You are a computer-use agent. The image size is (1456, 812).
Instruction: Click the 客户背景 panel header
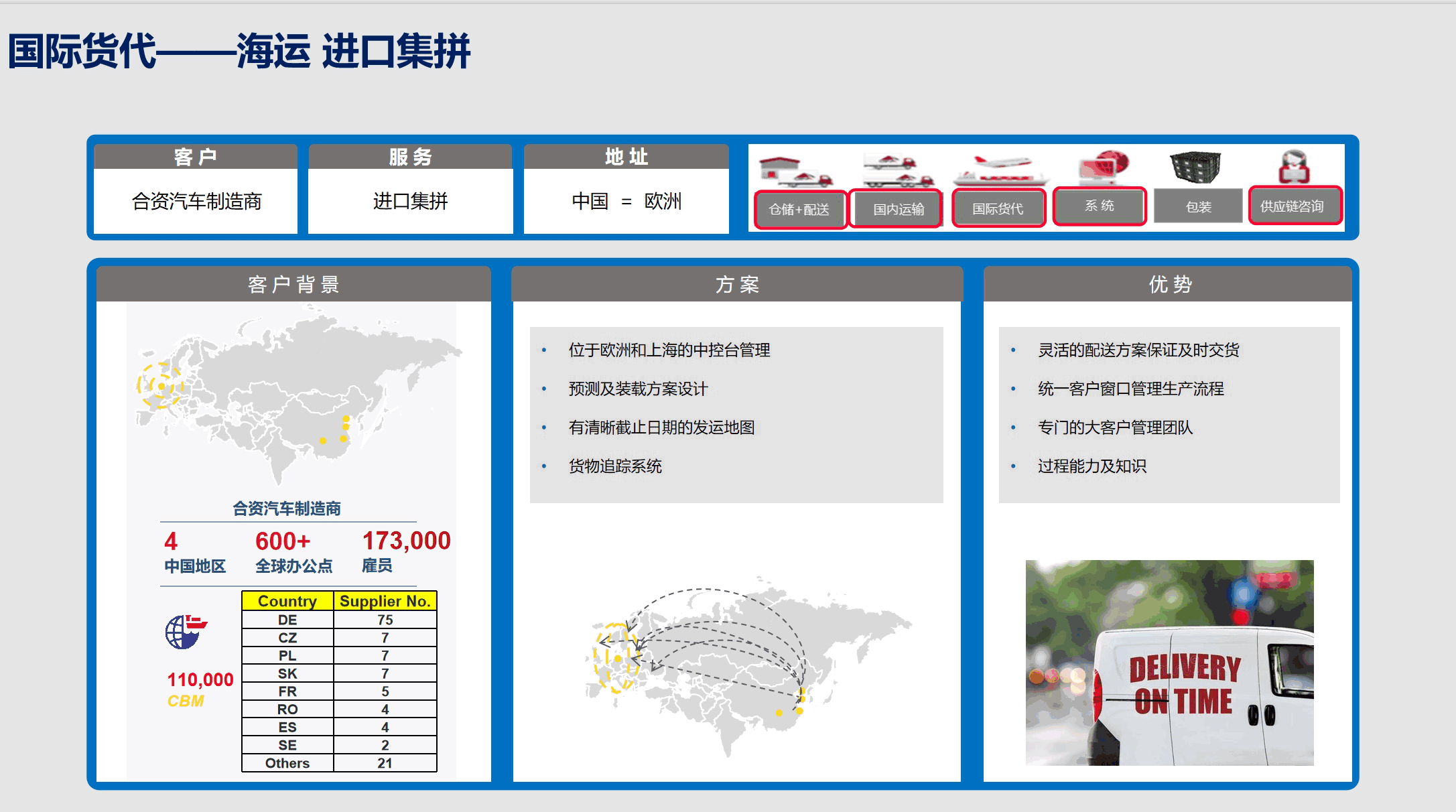[293, 285]
